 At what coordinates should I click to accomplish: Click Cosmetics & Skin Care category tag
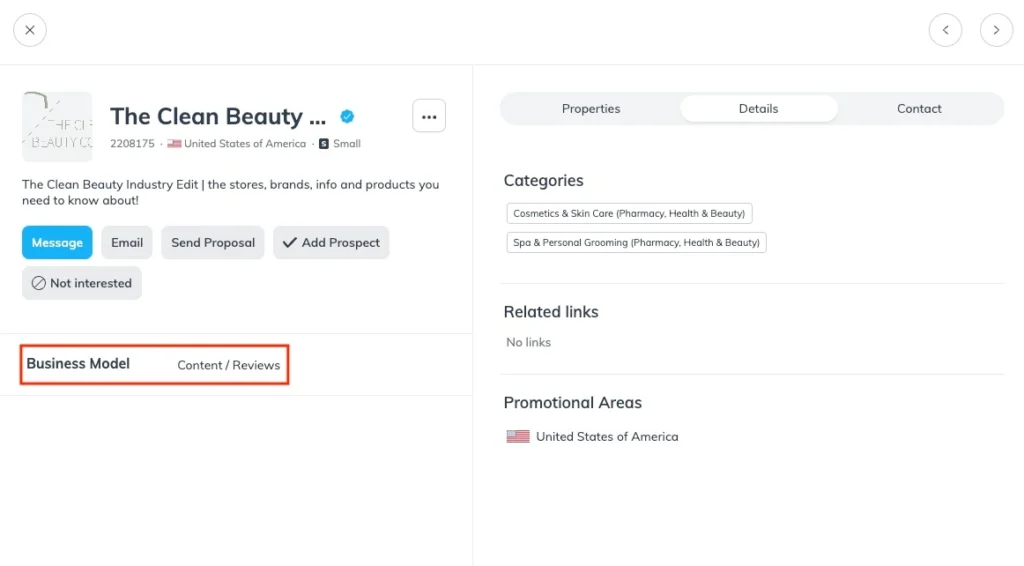(629, 213)
